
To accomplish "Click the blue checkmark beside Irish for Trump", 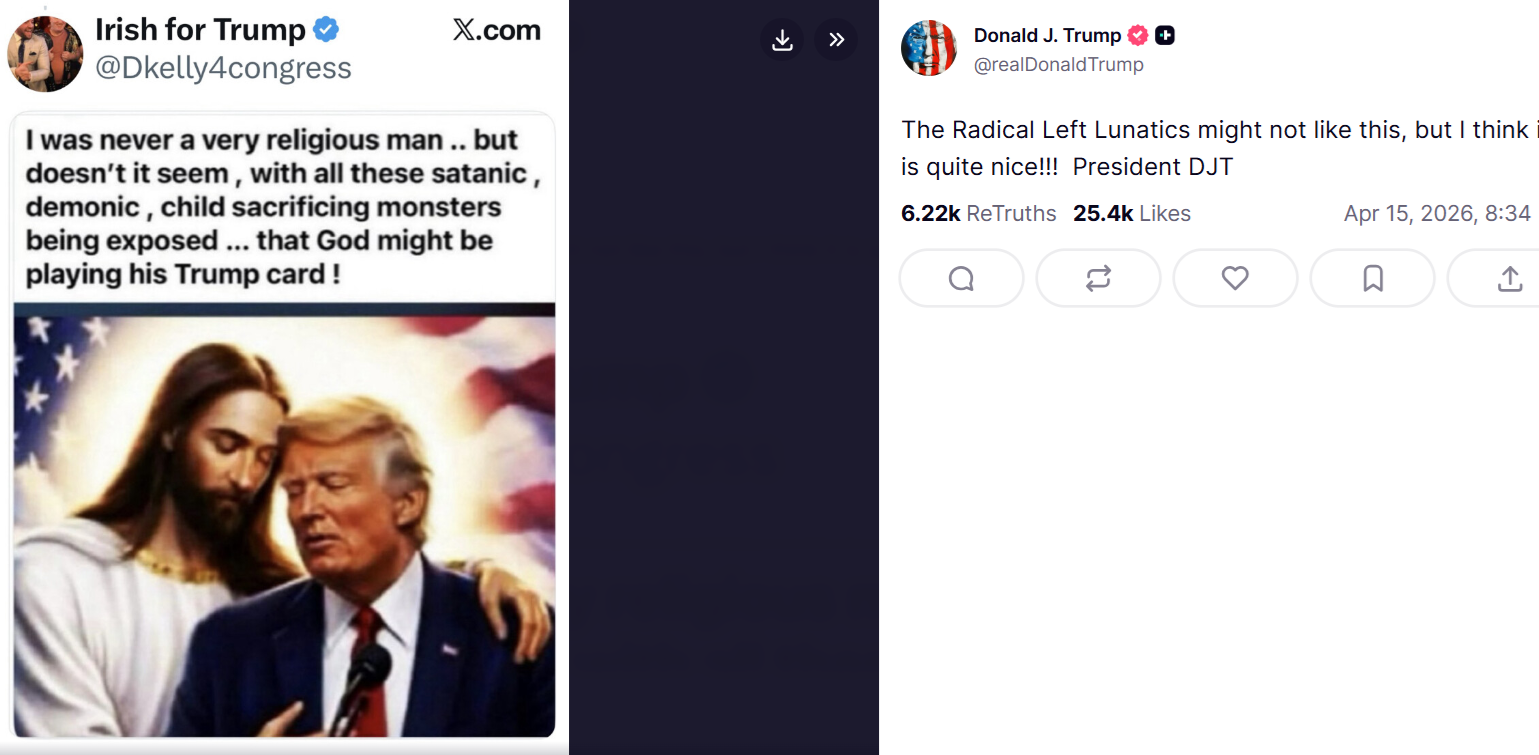I will (x=326, y=30).
